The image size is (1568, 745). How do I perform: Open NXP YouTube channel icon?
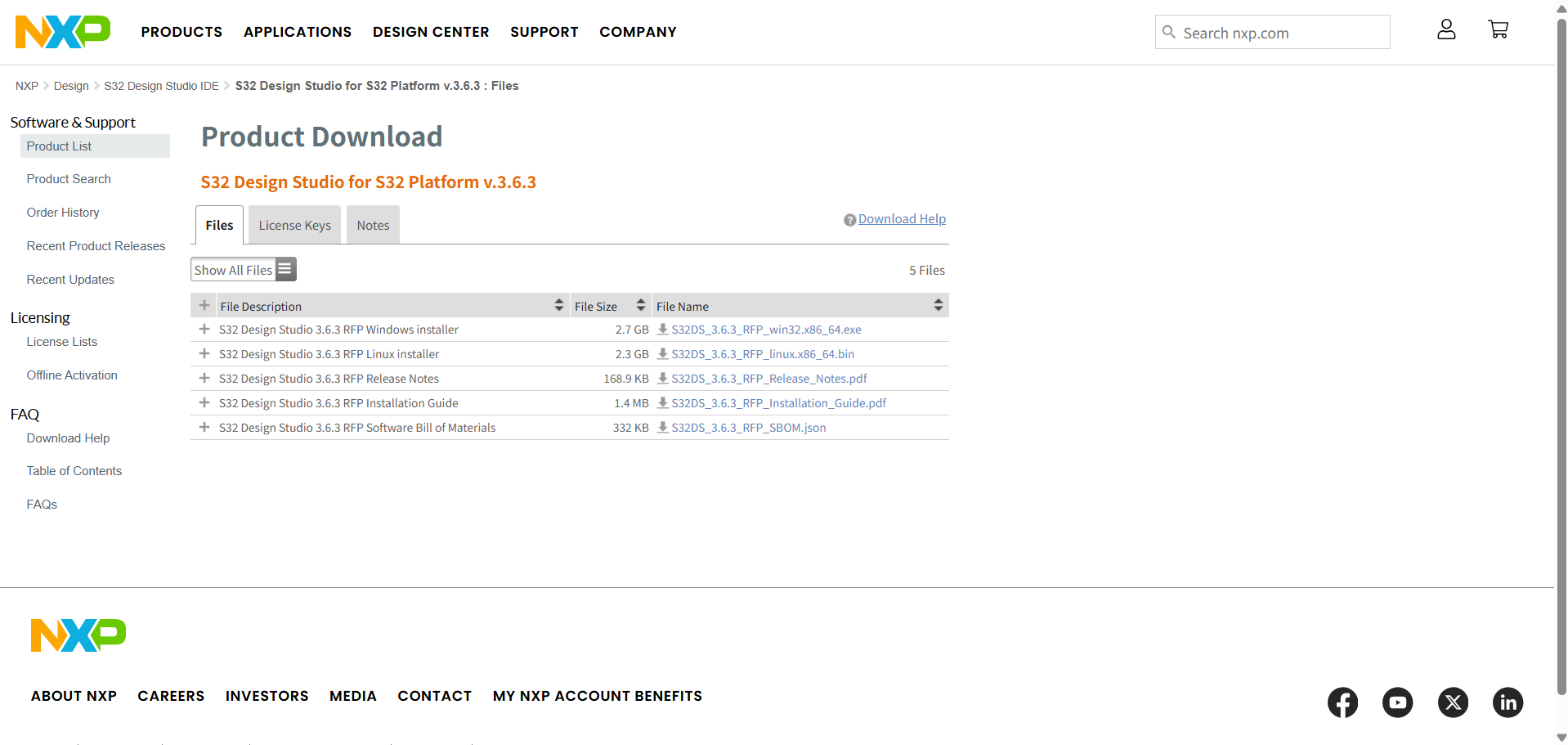coord(1398,702)
